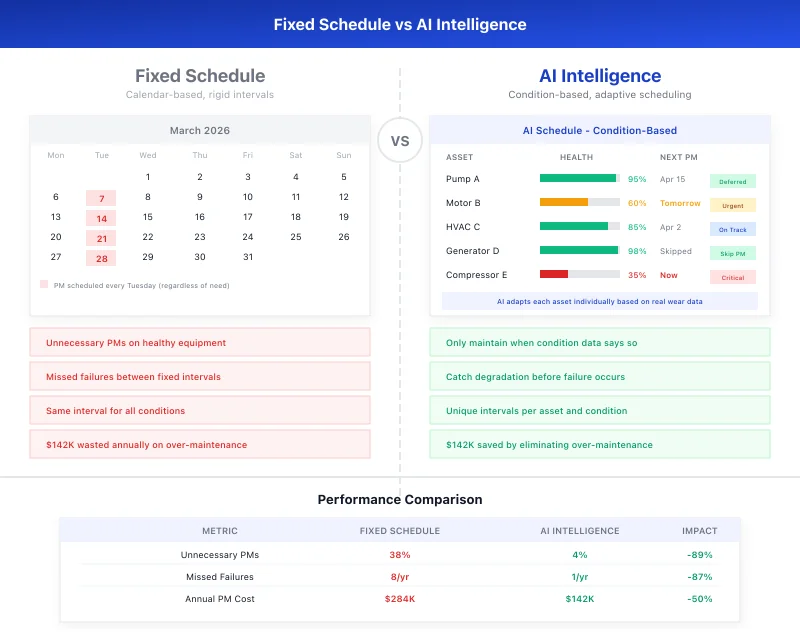Open the March 2026 month selector
The width and height of the screenshot is (800, 640).
(x=199, y=130)
